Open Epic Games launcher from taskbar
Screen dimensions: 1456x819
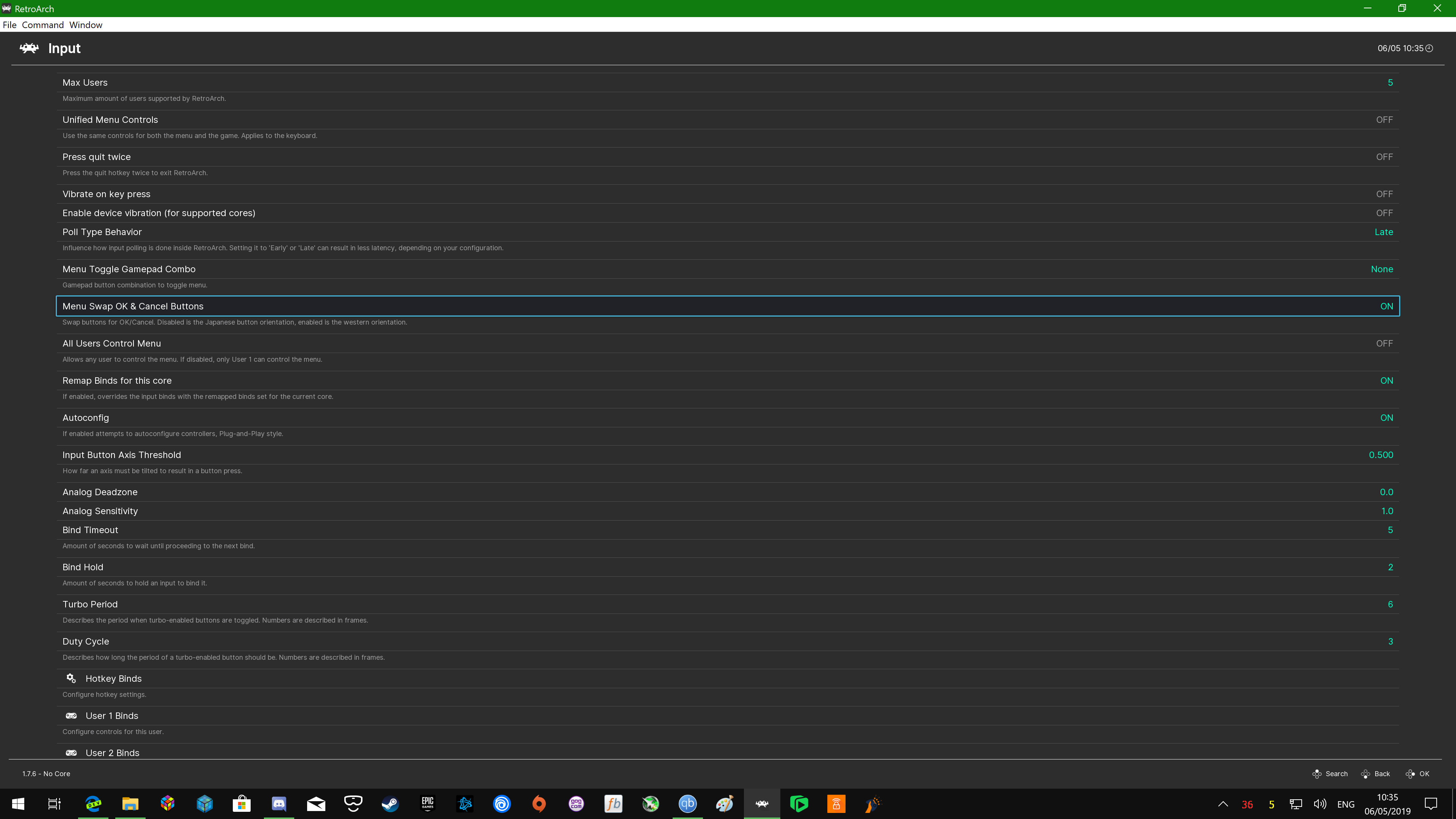(x=427, y=804)
